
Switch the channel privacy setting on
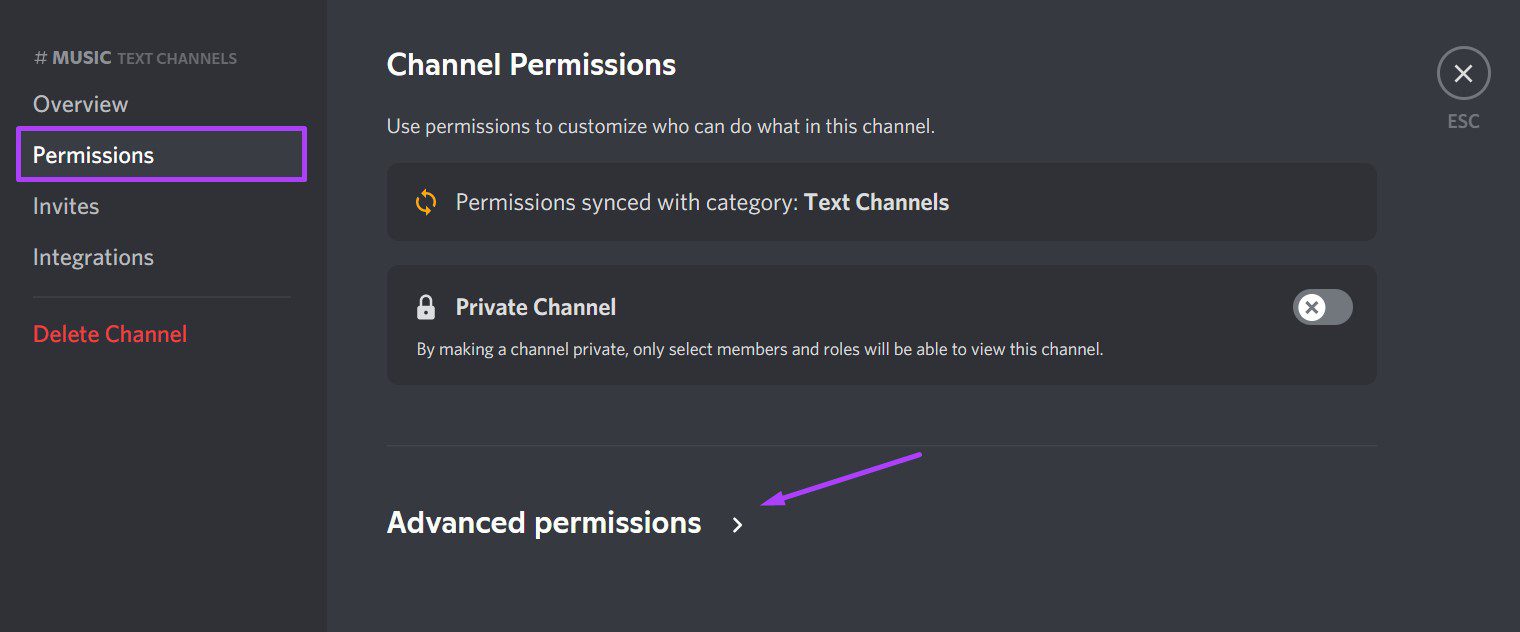click(1322, 307)
